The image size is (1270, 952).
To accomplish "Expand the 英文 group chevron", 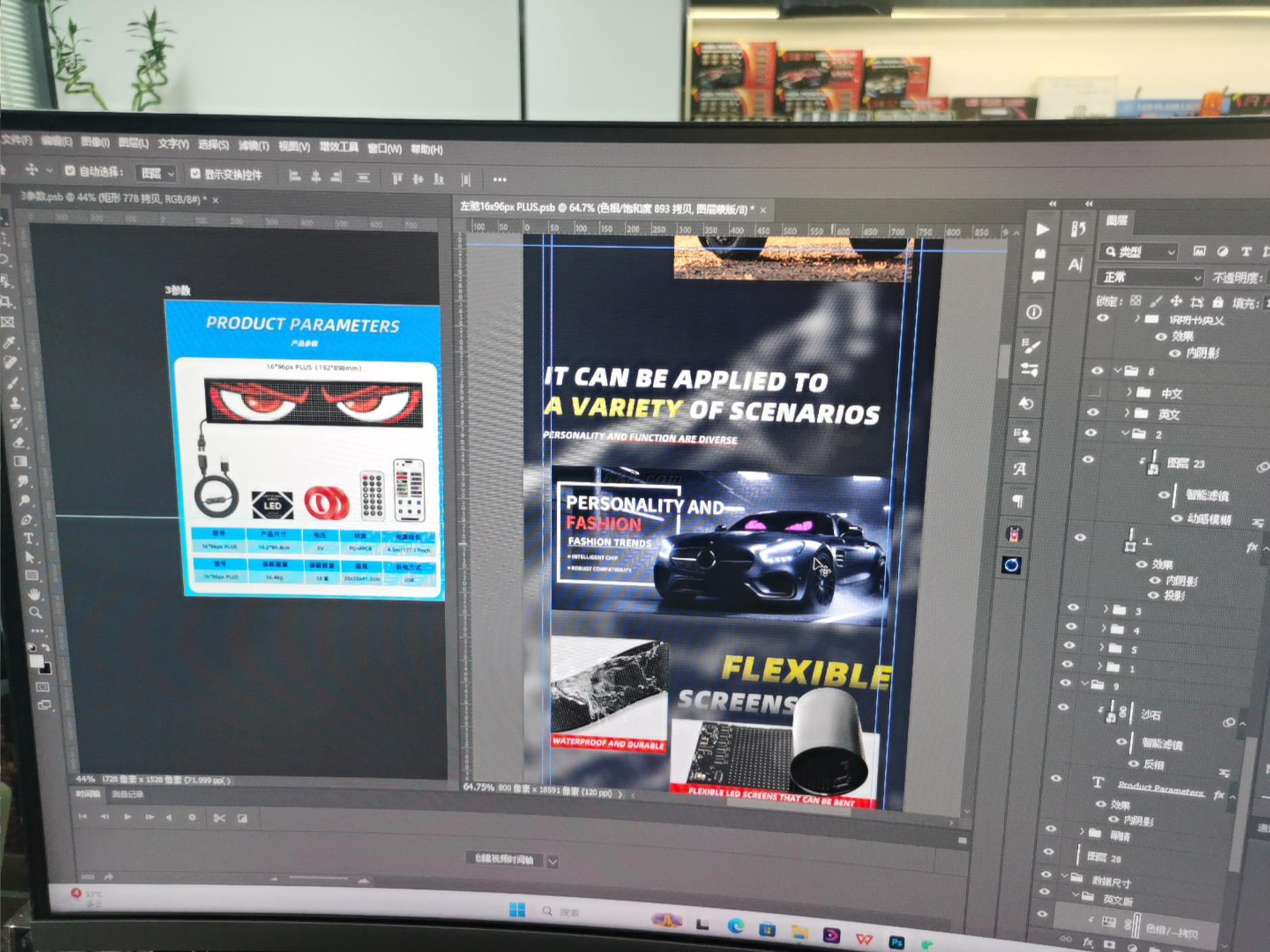I will coord(1126,413).
